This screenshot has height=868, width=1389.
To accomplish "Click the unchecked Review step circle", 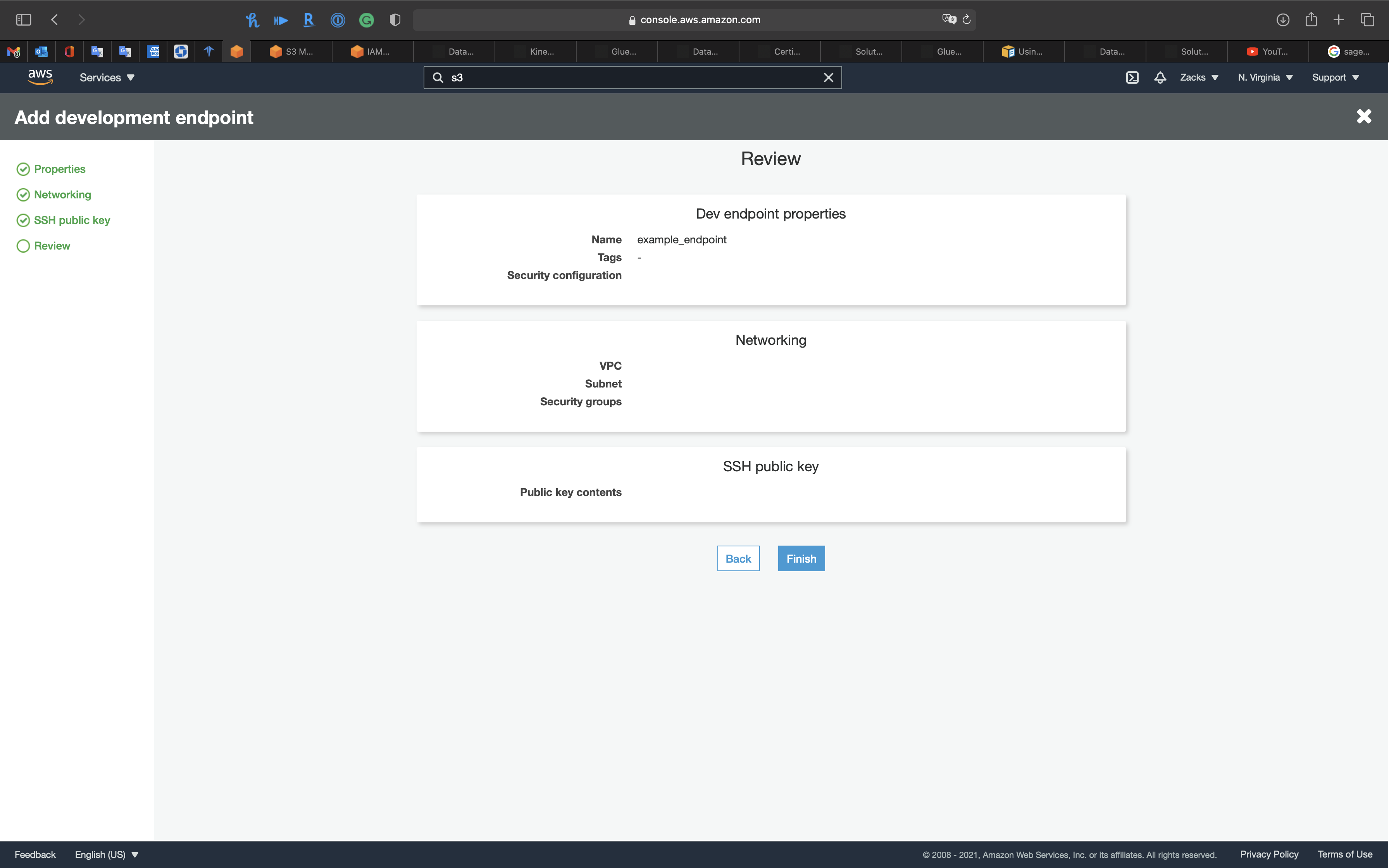I will point(23,246).
